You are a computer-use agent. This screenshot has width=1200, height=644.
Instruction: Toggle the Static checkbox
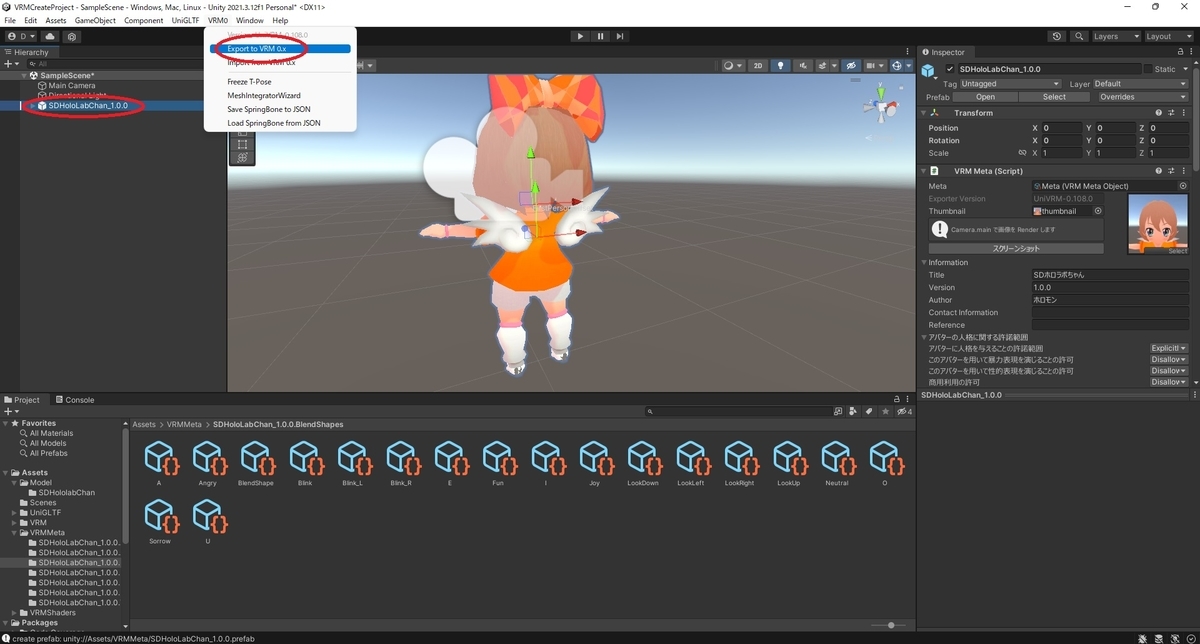point(1147,69)
